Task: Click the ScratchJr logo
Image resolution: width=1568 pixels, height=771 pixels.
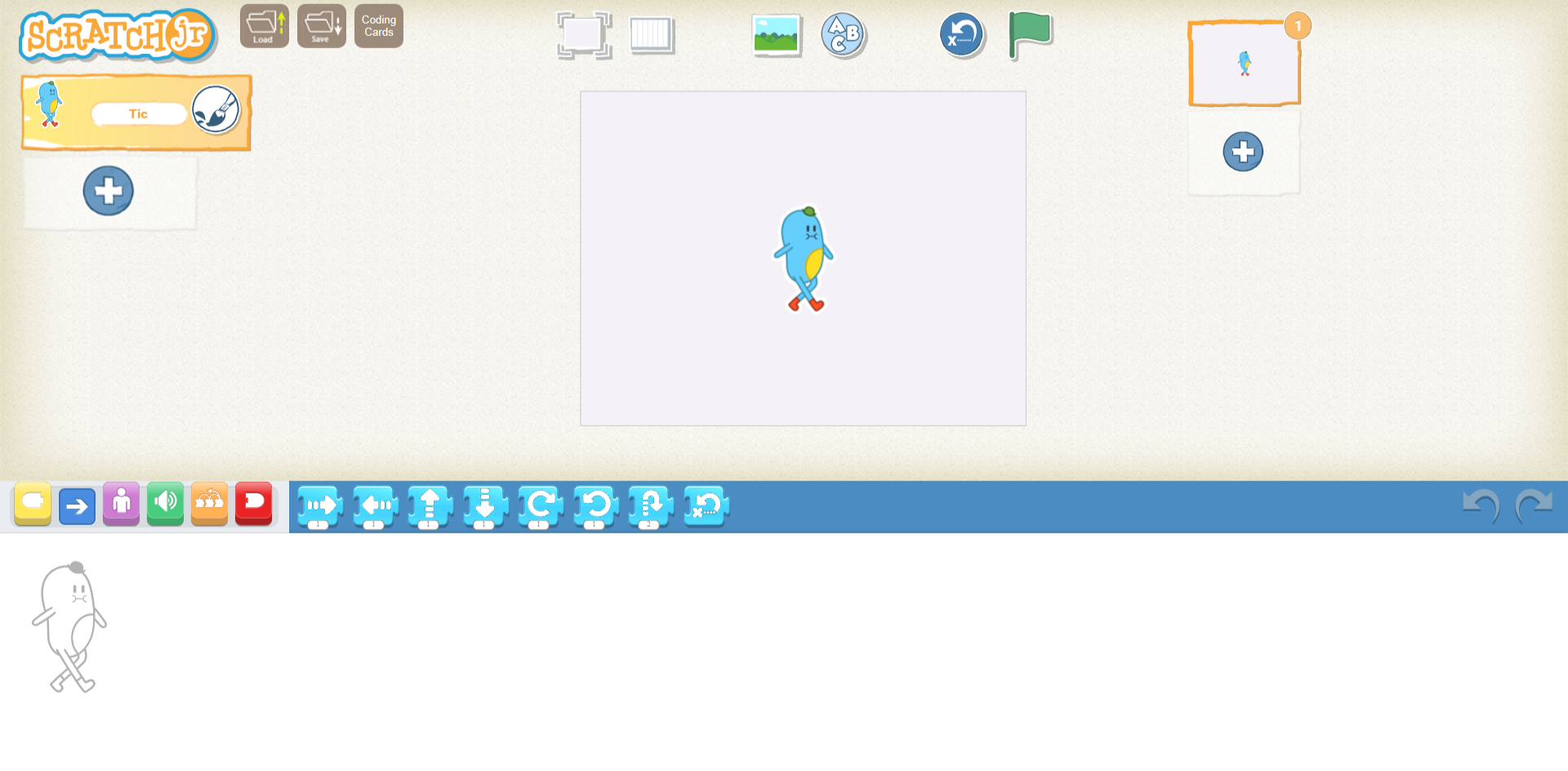Action: (x=118, y=35)
